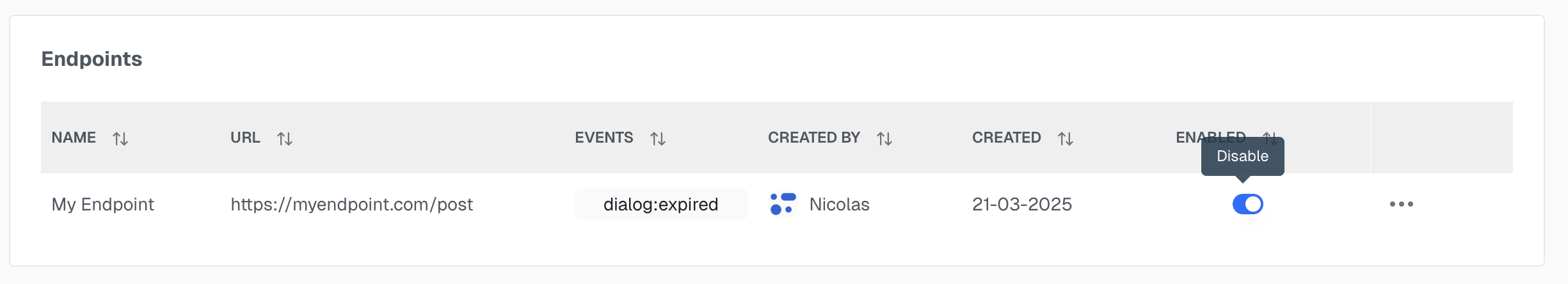1568x284 pixels.
Task: Disable the My Endpoint toggle switch
Action: pos(1247,204)
